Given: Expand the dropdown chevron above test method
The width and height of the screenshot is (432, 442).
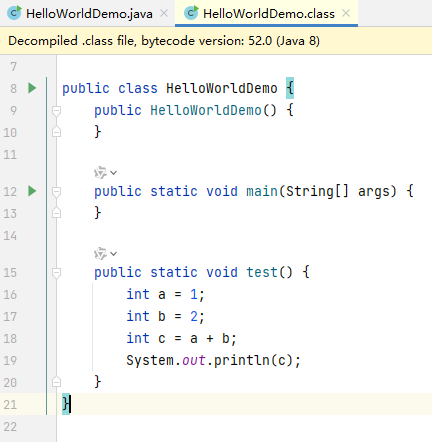Looking at the screenshot, I should point(114,254).
